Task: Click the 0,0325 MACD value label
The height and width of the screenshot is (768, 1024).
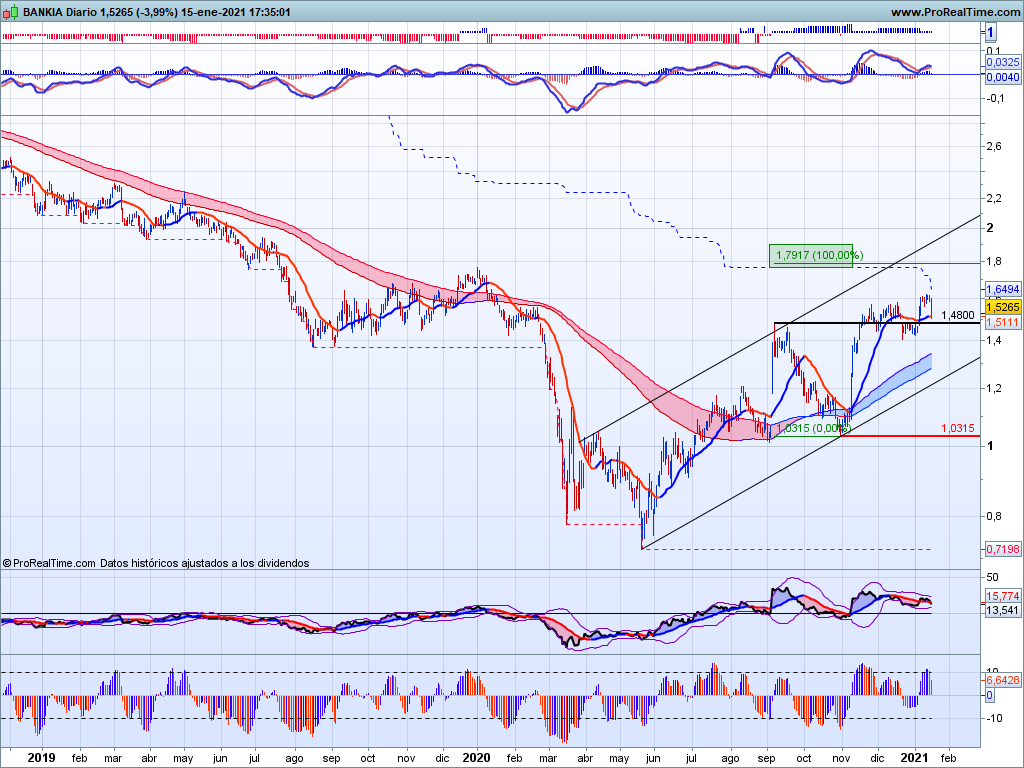Action: point(1002,62)
